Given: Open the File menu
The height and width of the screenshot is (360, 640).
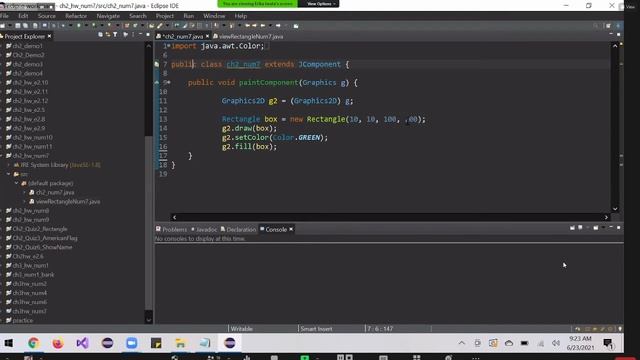Looking at the screenshot, I should pos(4,16).
